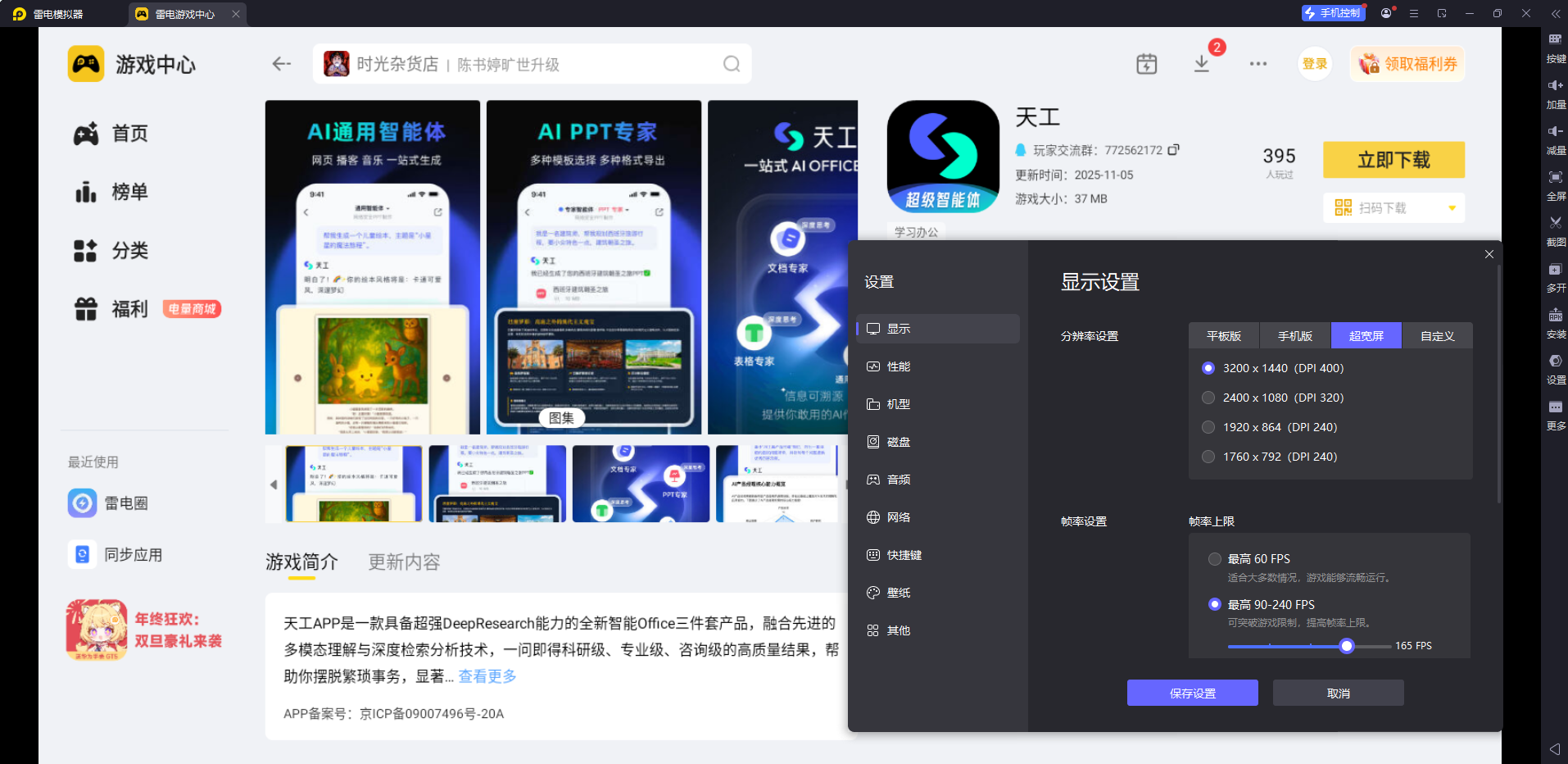Image resolution: width=1568 pixels, height=764 pixels.
Task: Click the calendar check-in icon
Action: click(x=1147, y=64)
